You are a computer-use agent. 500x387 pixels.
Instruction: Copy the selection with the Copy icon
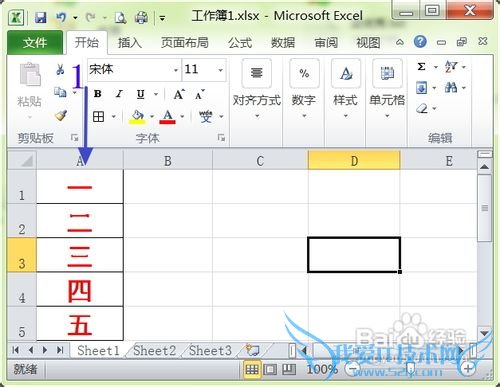click(x=60, y=92)
